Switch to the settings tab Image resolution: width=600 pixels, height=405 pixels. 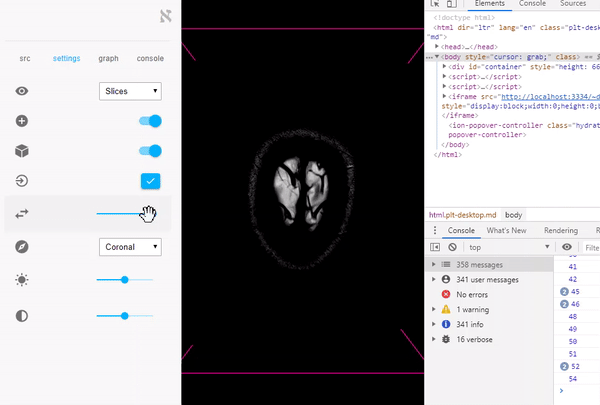[x=67, y=58]
